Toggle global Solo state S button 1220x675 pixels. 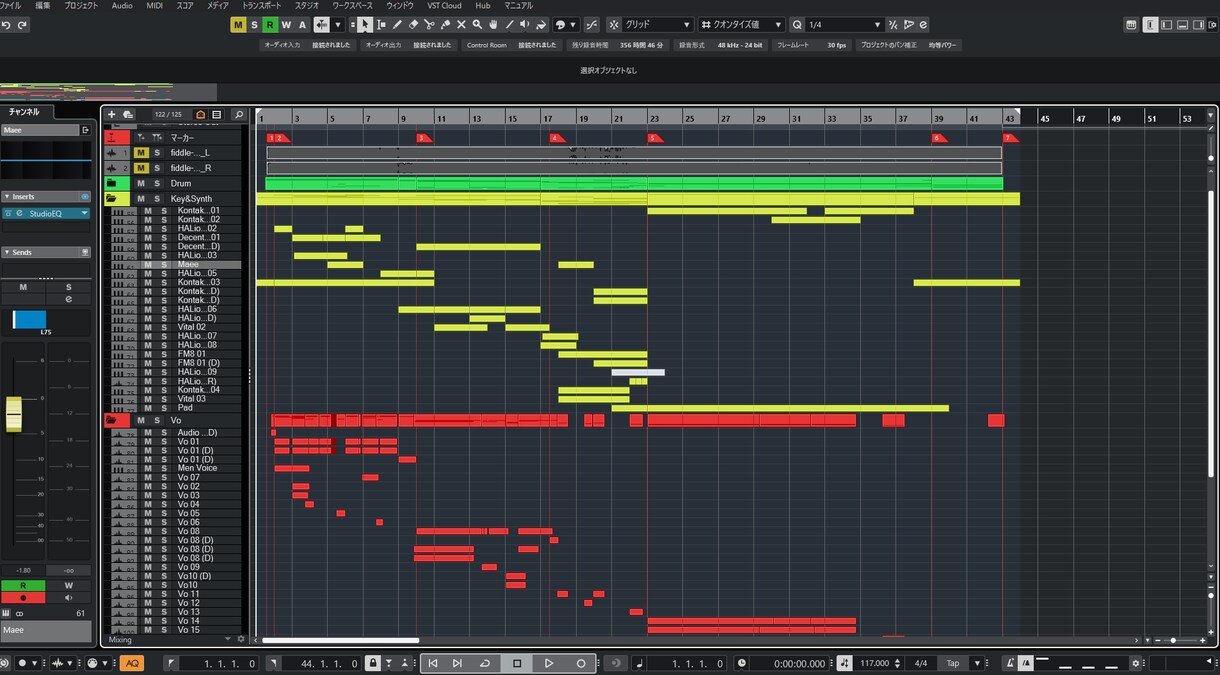[254, 24]
